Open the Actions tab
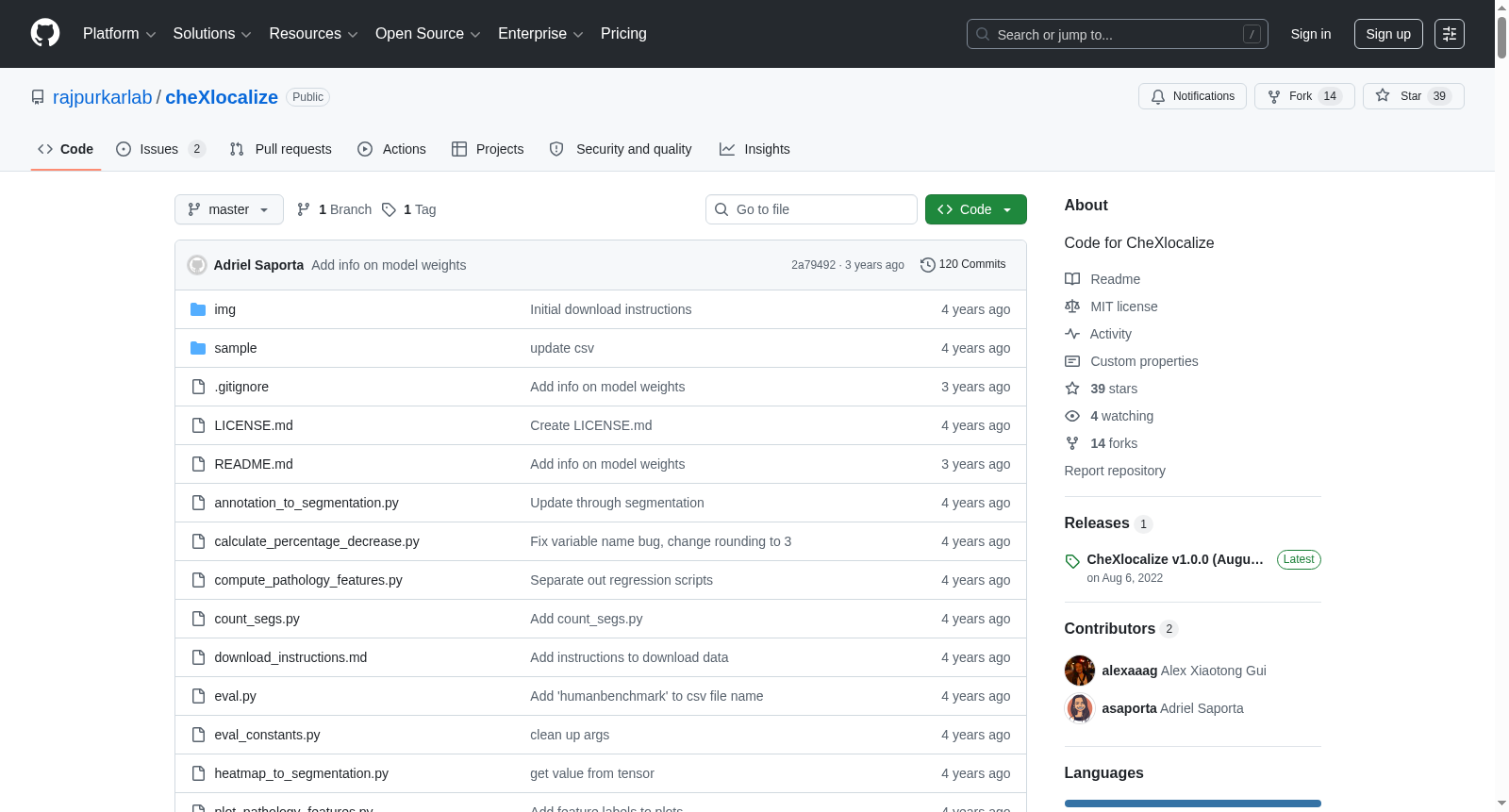Image resolution: width=1509 pixels, height=812 pixels. [392, 149]
